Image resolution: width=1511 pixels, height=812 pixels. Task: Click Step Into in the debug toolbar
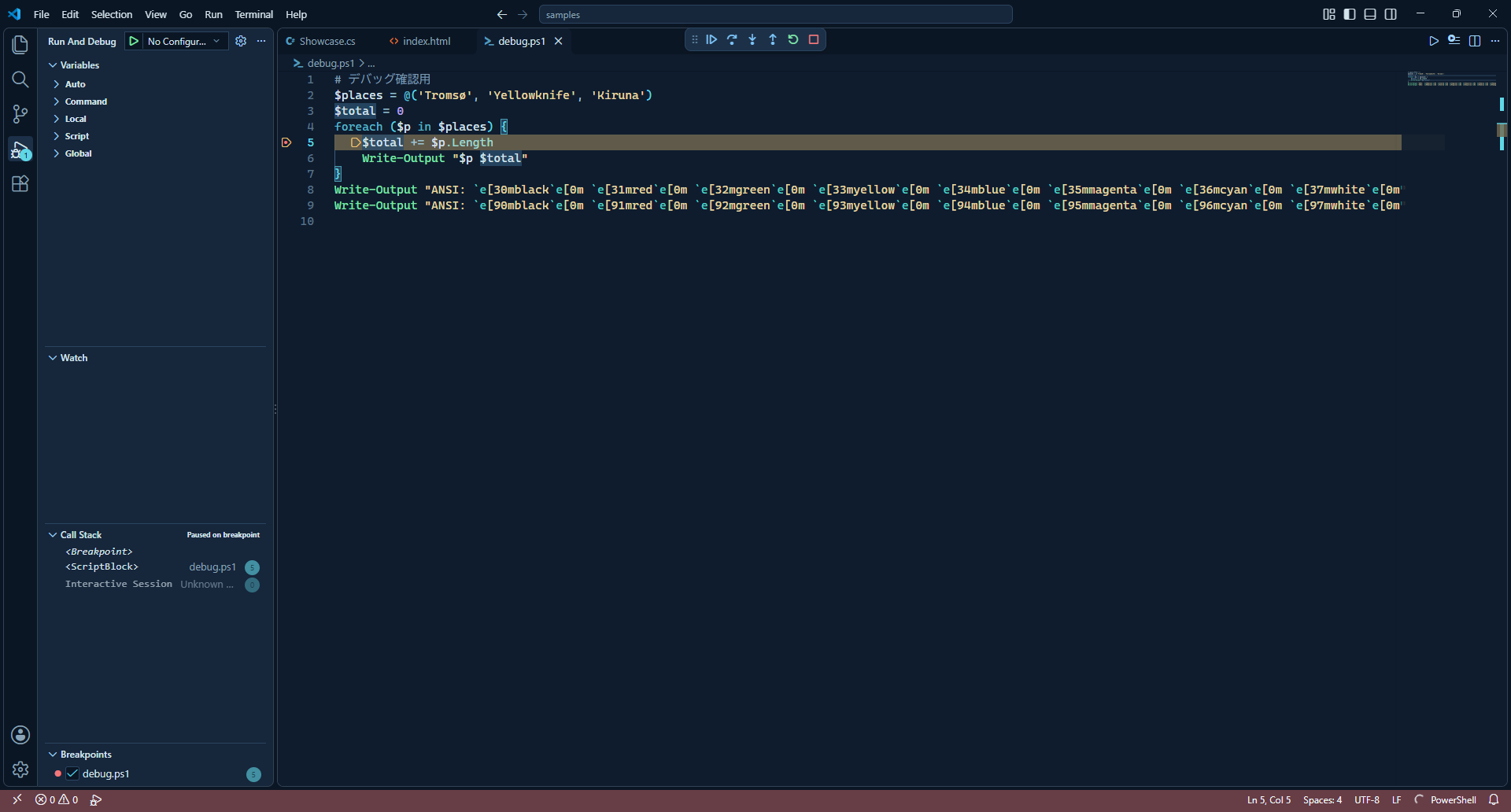[752, 39]
